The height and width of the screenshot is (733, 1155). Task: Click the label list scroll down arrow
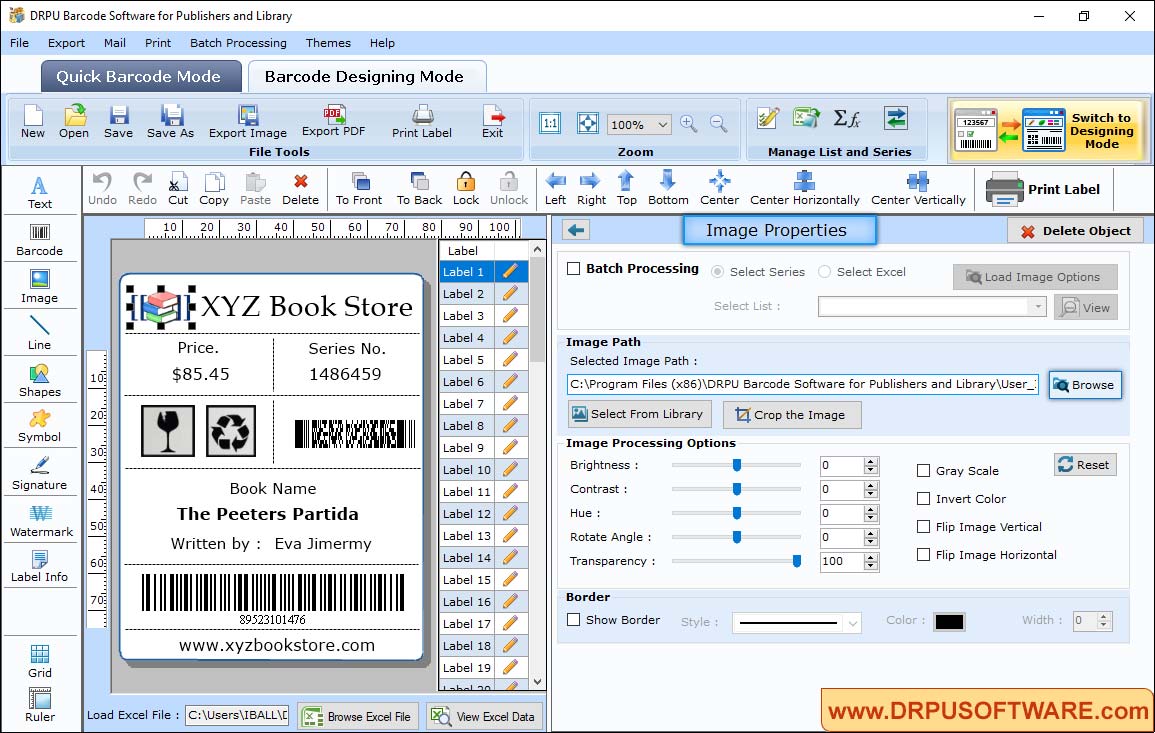click(537, 681)
